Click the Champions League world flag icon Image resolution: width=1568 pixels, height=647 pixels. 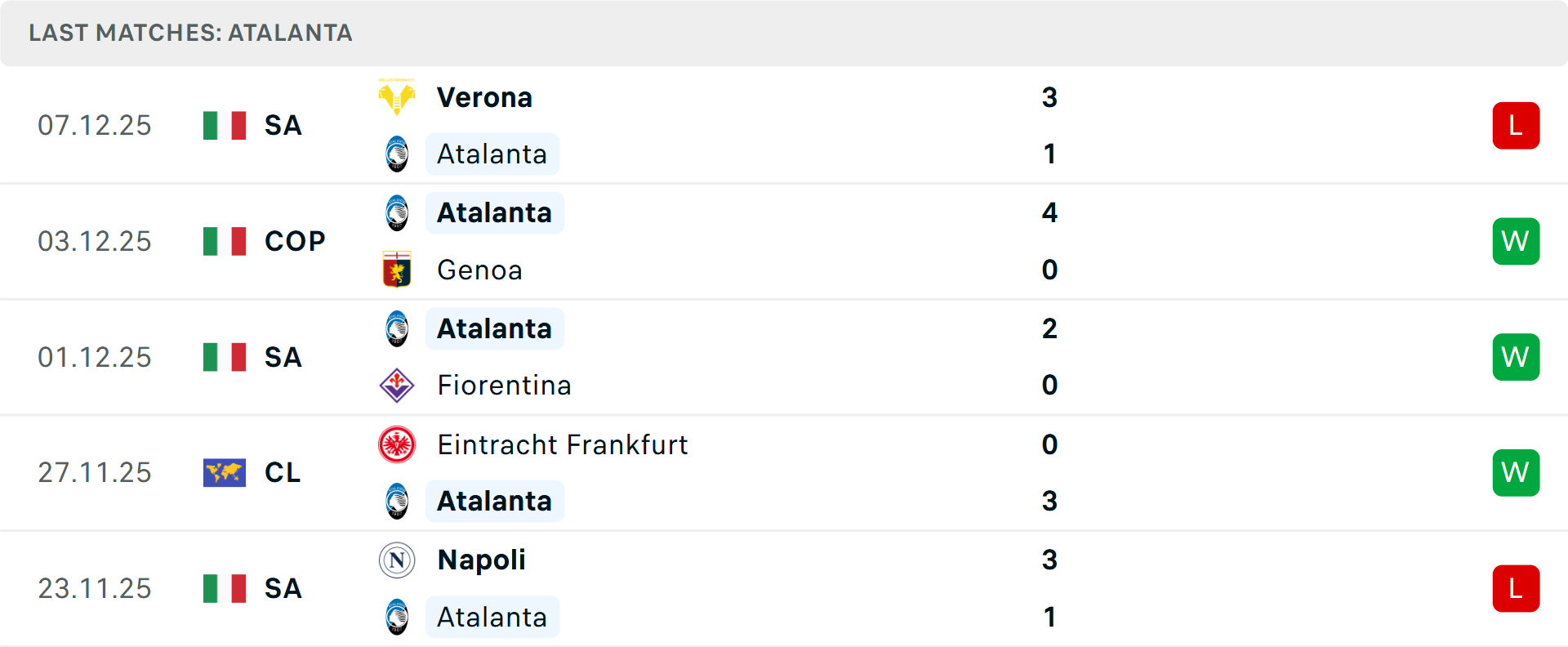pos(225,472)
